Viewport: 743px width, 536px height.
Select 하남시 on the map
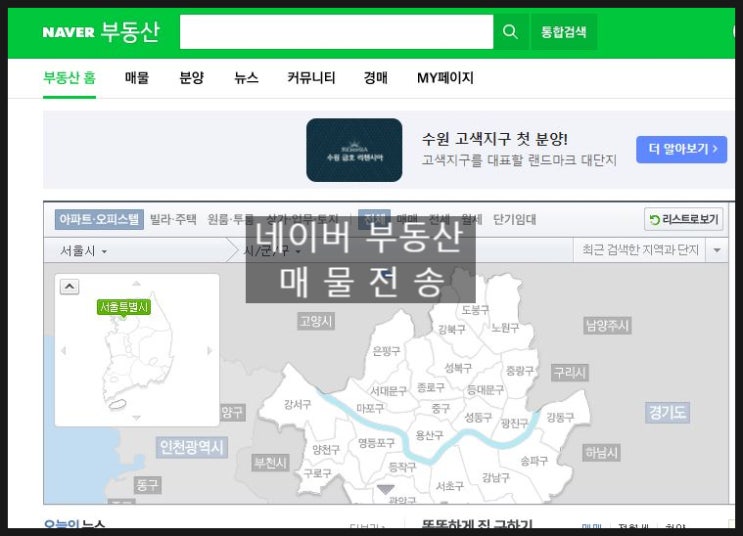(601, 453)
